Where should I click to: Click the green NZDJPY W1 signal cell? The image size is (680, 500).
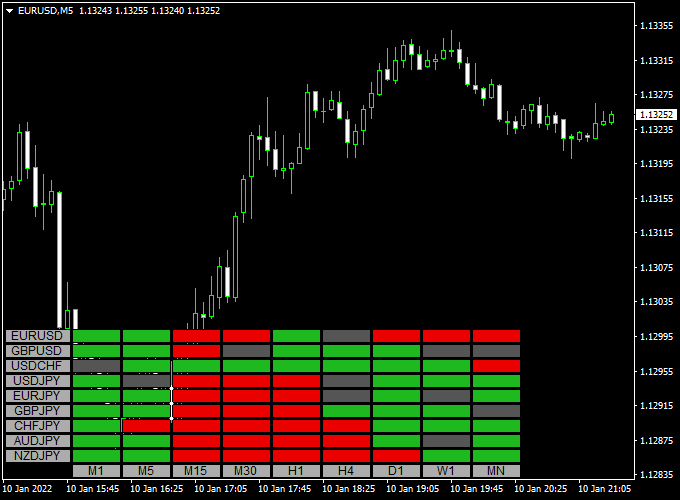(447, 456)
